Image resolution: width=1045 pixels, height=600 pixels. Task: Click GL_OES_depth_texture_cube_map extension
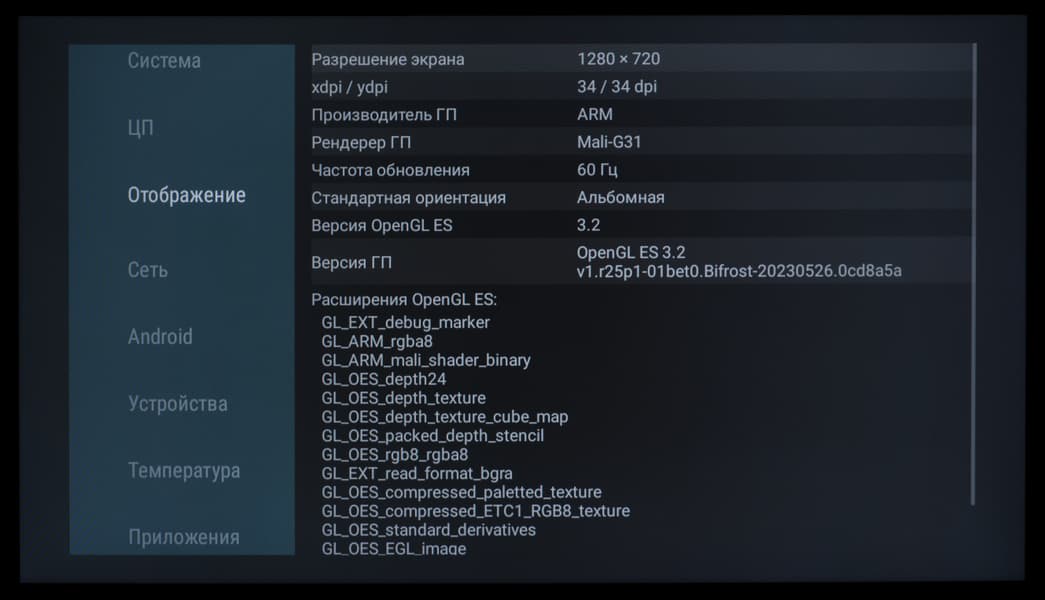coord(445,417)
